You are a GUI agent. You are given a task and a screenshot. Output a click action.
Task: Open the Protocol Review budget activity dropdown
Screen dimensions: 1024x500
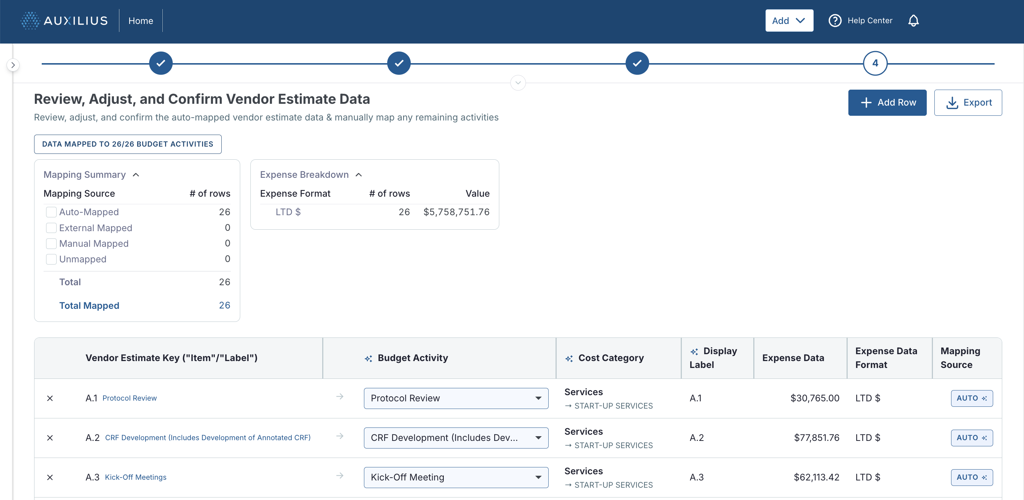click(456, 398)
